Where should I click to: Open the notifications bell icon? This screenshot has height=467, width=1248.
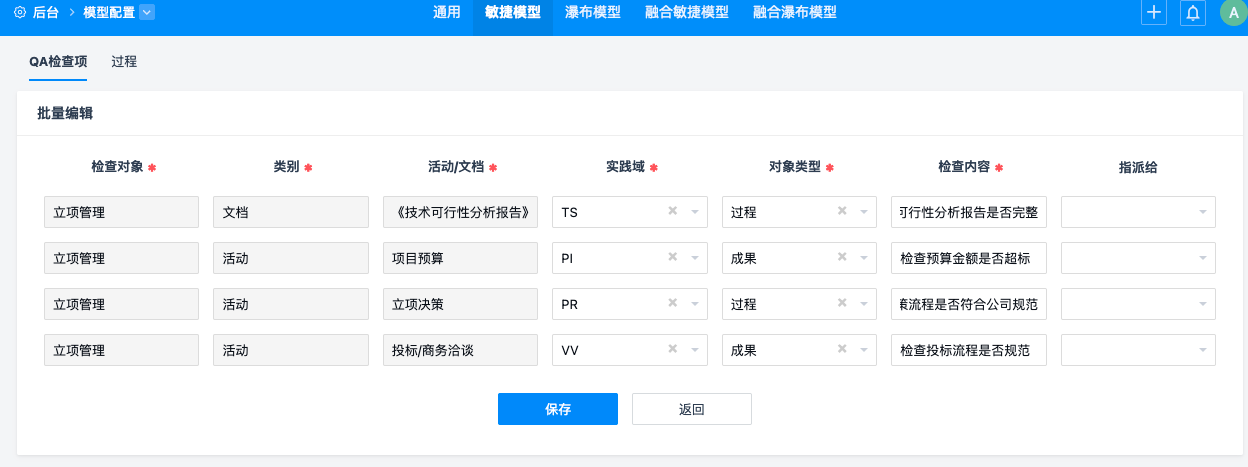pyautogui.click(x=1192, y=12)
